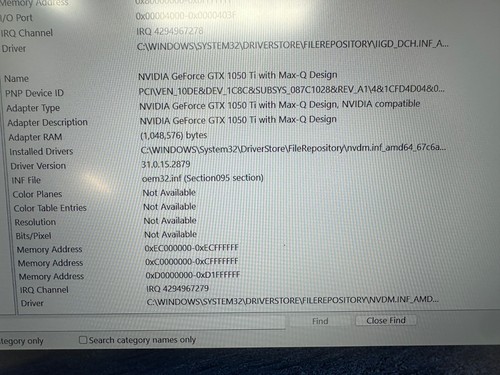Select the (1,048,576) bytes value
The width and height of the screenshot is (500, 375).
point(174,135)
